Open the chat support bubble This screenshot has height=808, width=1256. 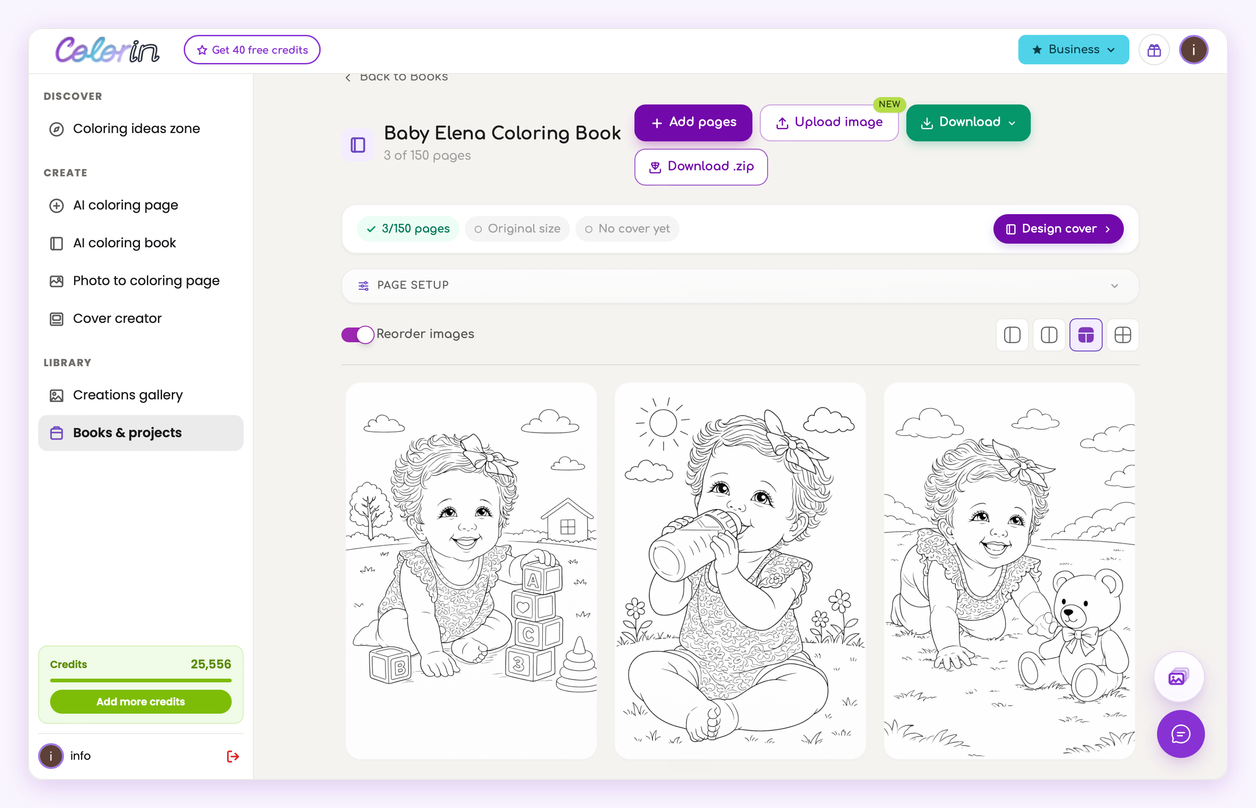pos(1181,734)
